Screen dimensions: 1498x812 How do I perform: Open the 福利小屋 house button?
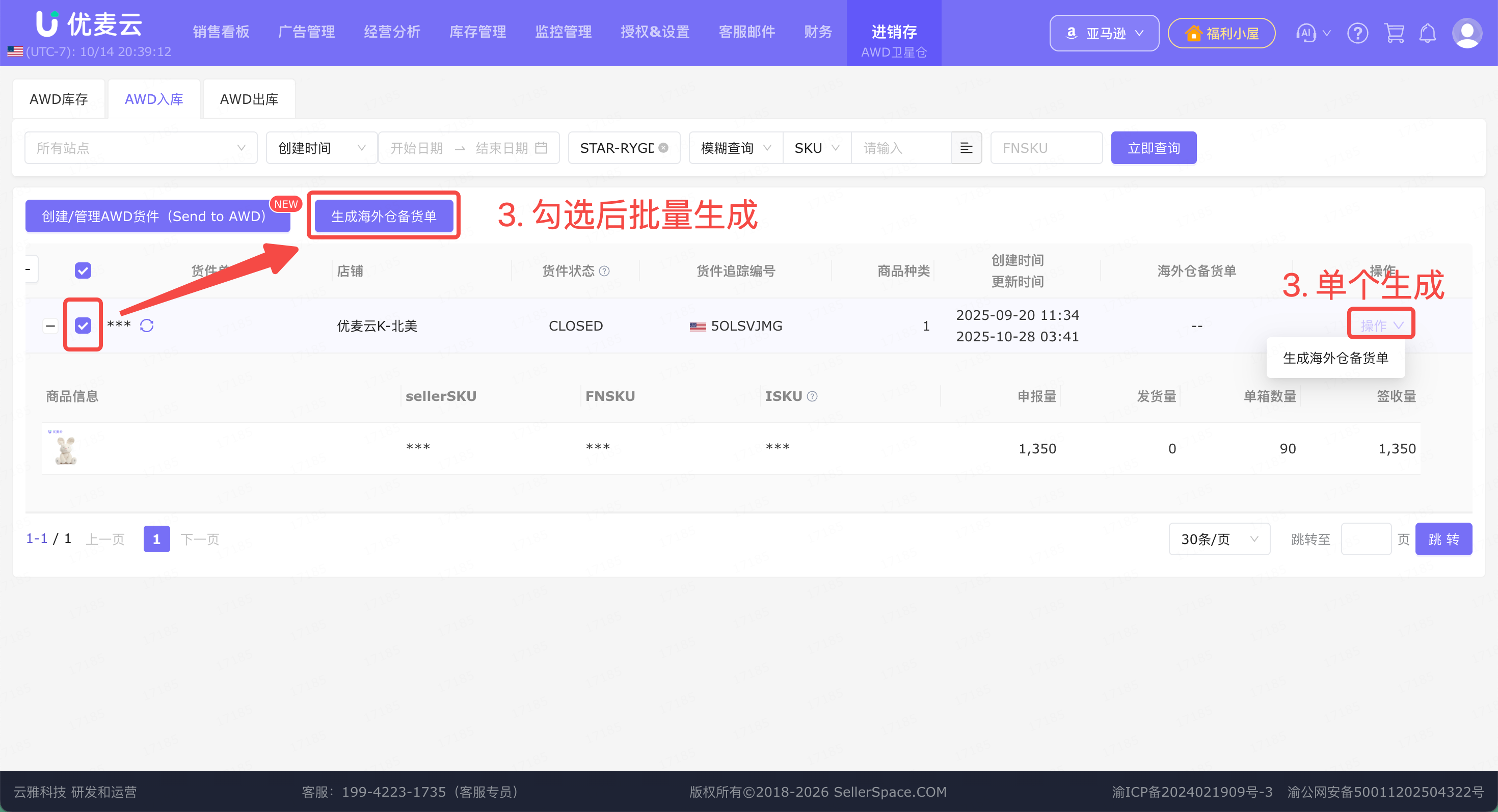pos(1221,33)
